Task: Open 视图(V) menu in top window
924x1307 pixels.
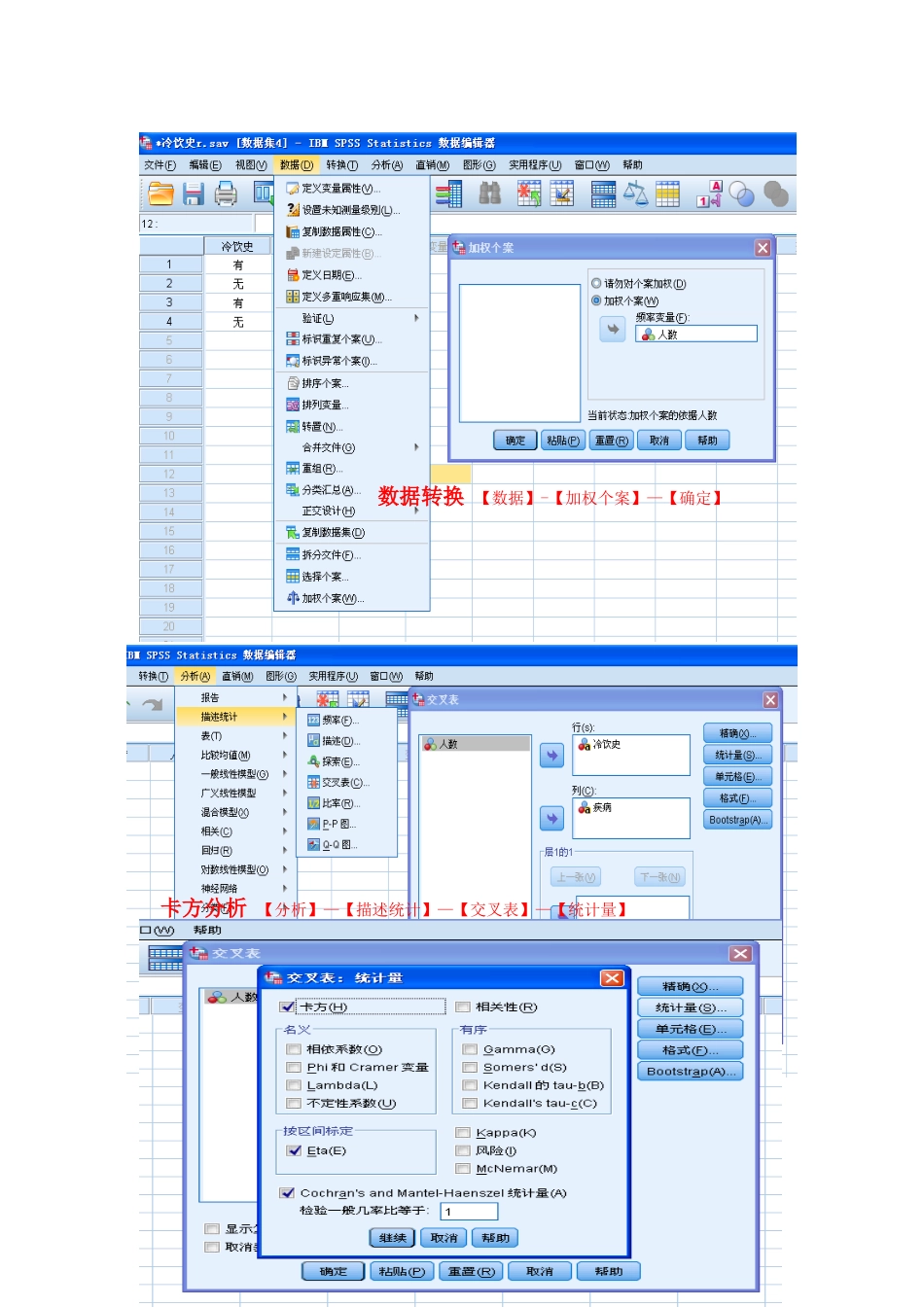Action: point(251,165)
